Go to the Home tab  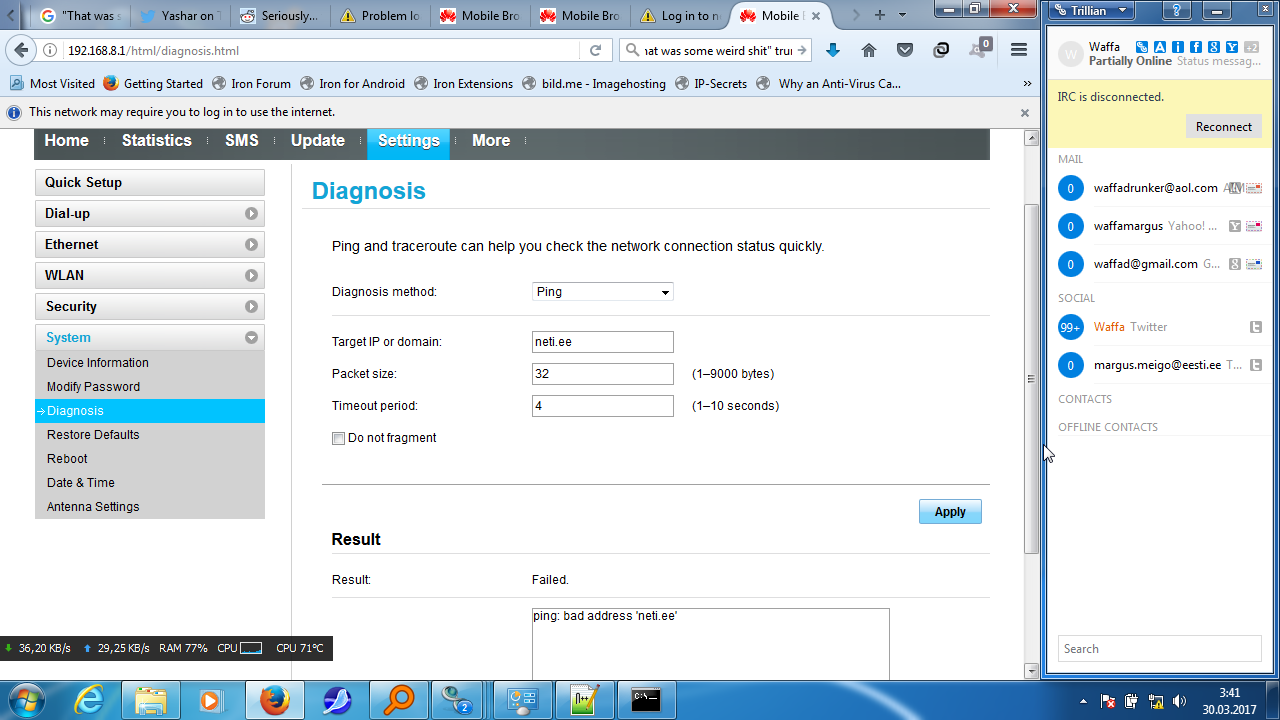(67, 141)
